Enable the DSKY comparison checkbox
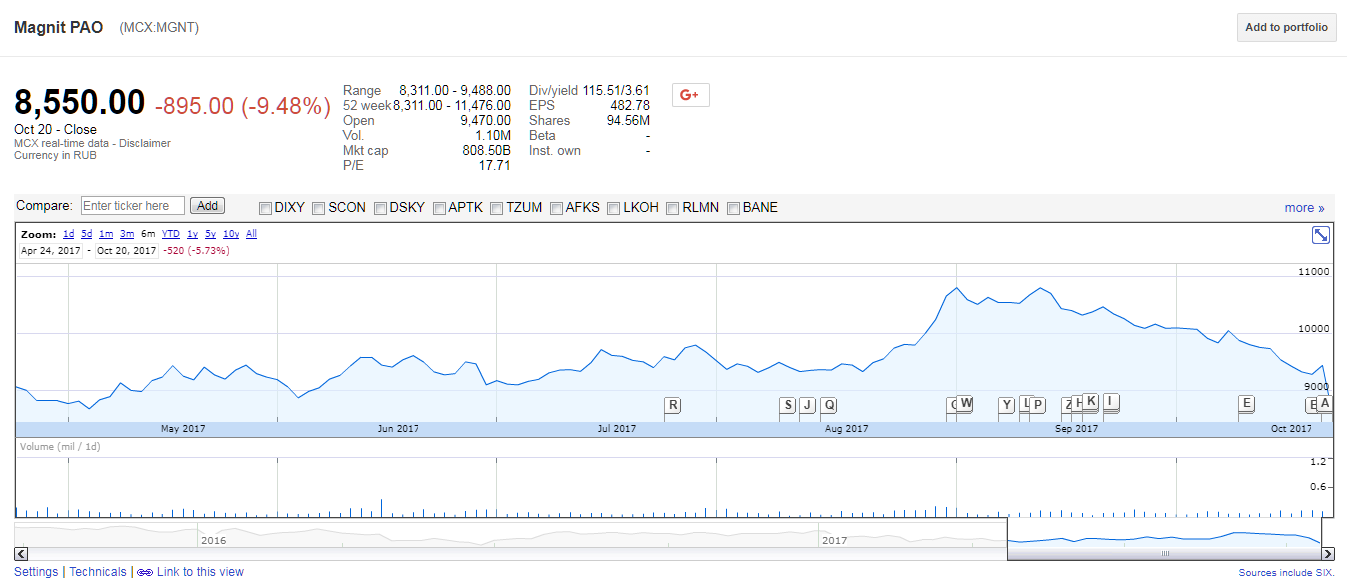1347x584 pixels. [x=380, y=208]
